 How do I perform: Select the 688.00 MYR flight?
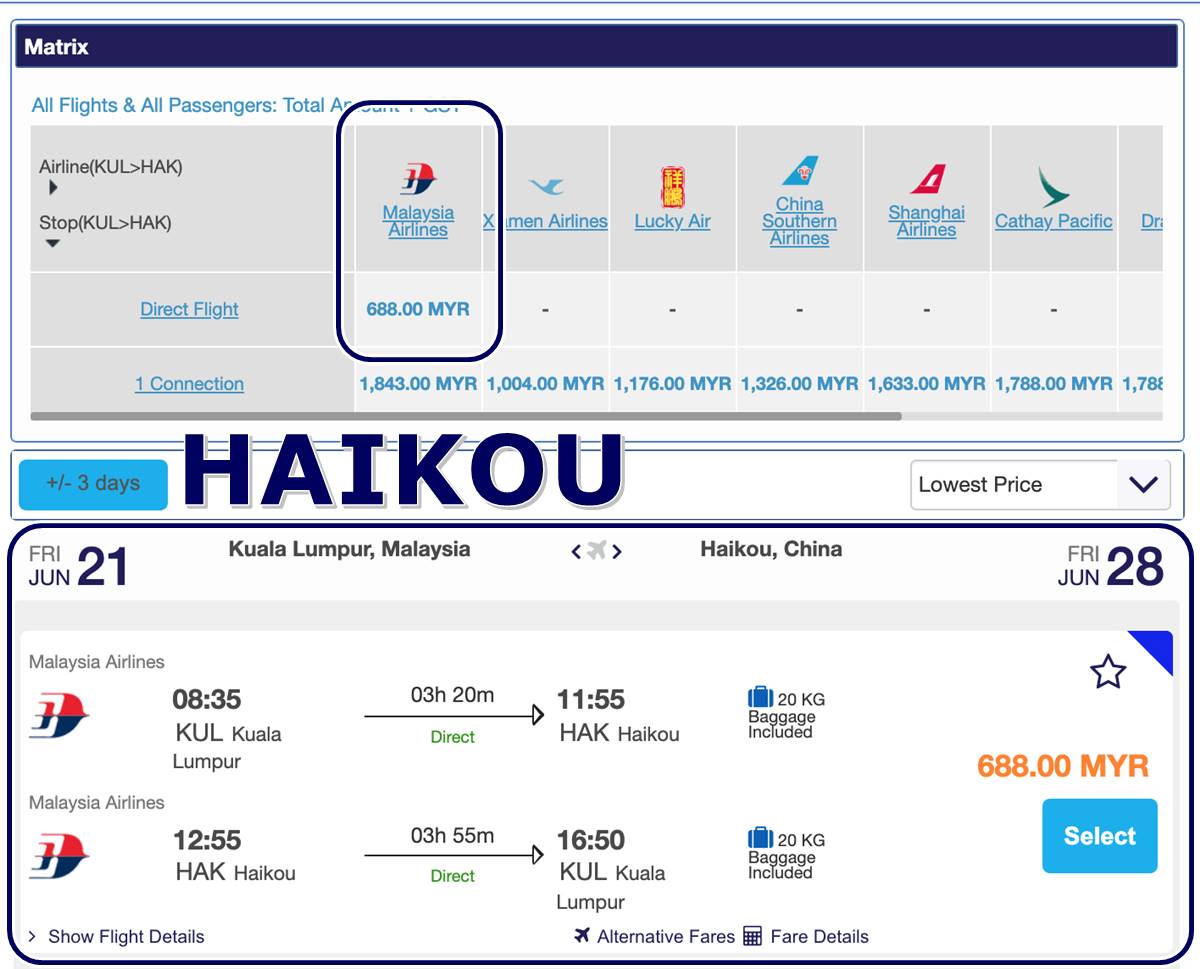(1100, 836)
